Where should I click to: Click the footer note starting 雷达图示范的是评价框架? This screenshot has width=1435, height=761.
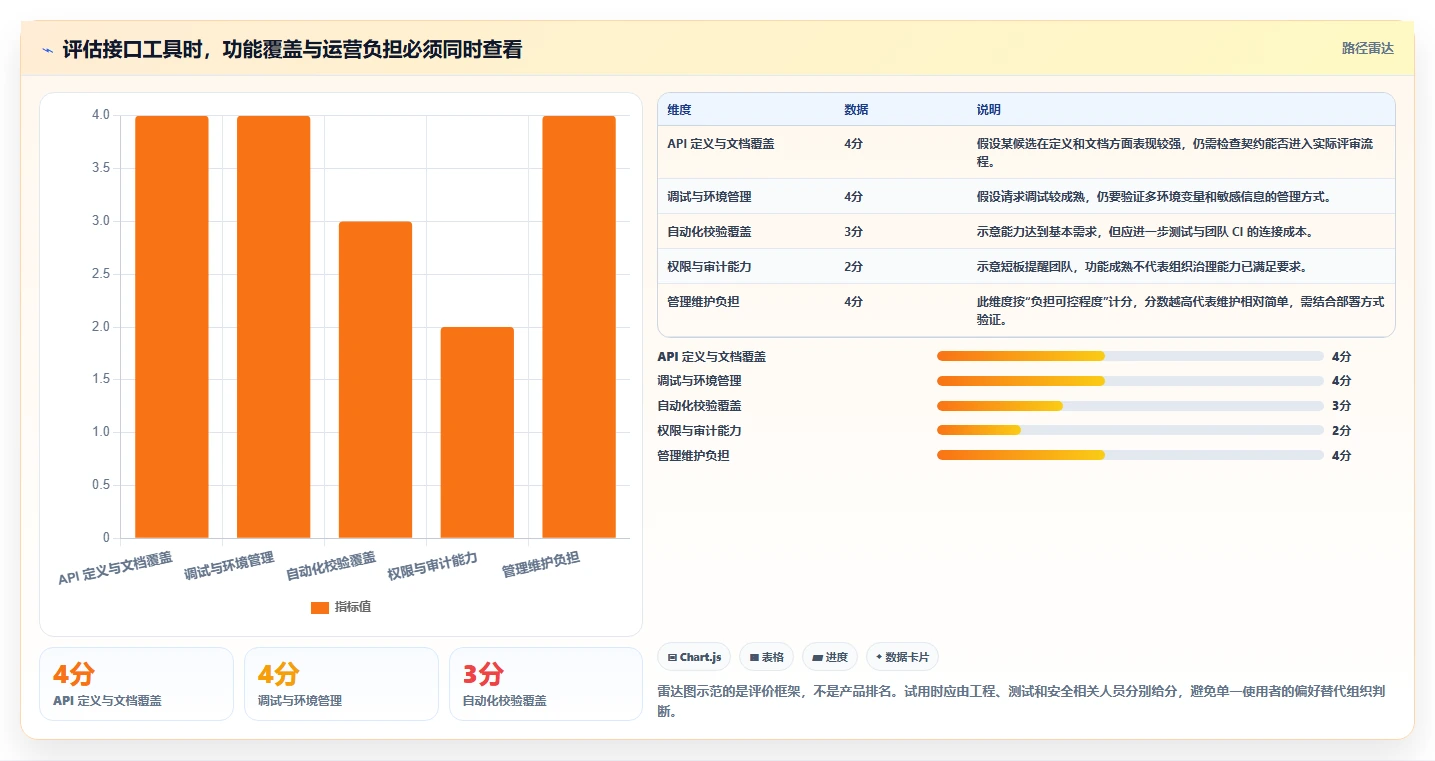click(x=1020, y=699)
